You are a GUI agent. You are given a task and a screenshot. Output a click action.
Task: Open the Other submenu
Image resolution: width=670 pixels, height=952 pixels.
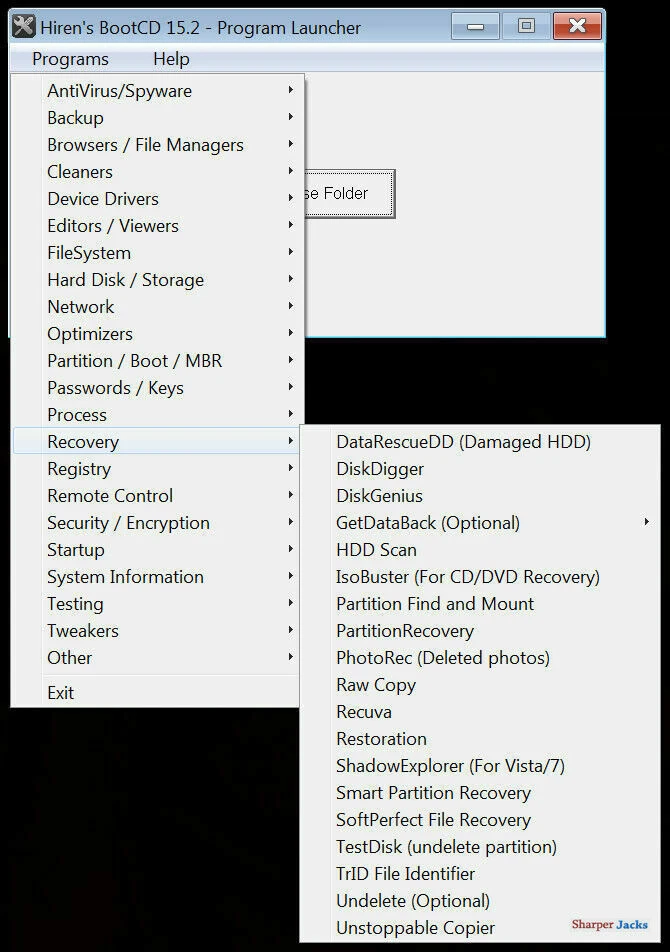tap(158, 658)
